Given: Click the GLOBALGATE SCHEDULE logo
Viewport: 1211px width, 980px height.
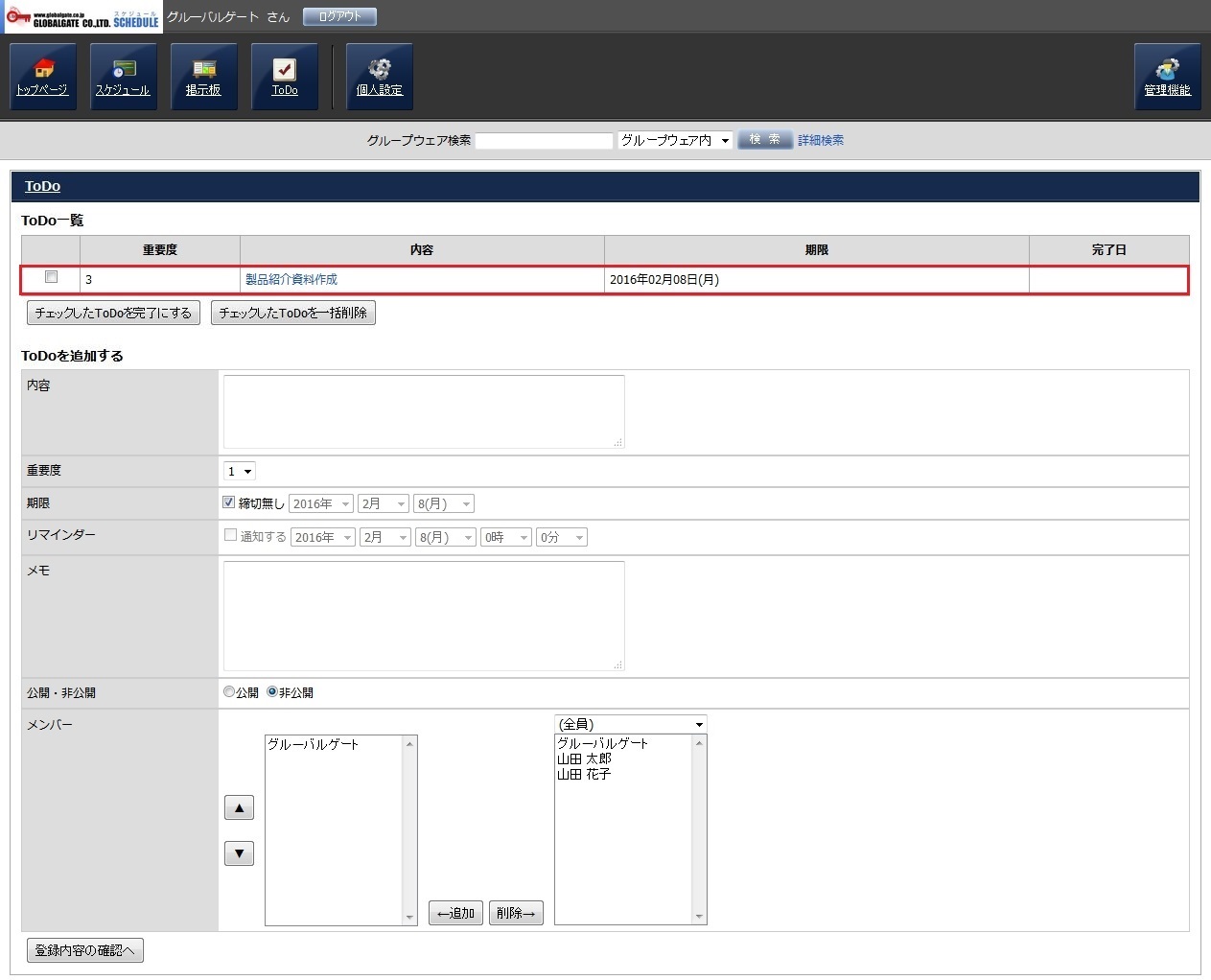Looking at the screenshot, I should tap(83, 17).
